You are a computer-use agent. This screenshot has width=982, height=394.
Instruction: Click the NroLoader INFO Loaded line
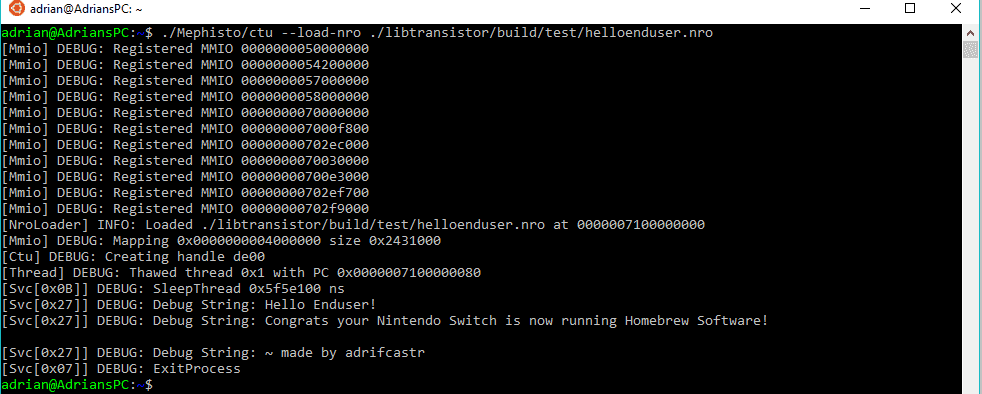point(353,225)
